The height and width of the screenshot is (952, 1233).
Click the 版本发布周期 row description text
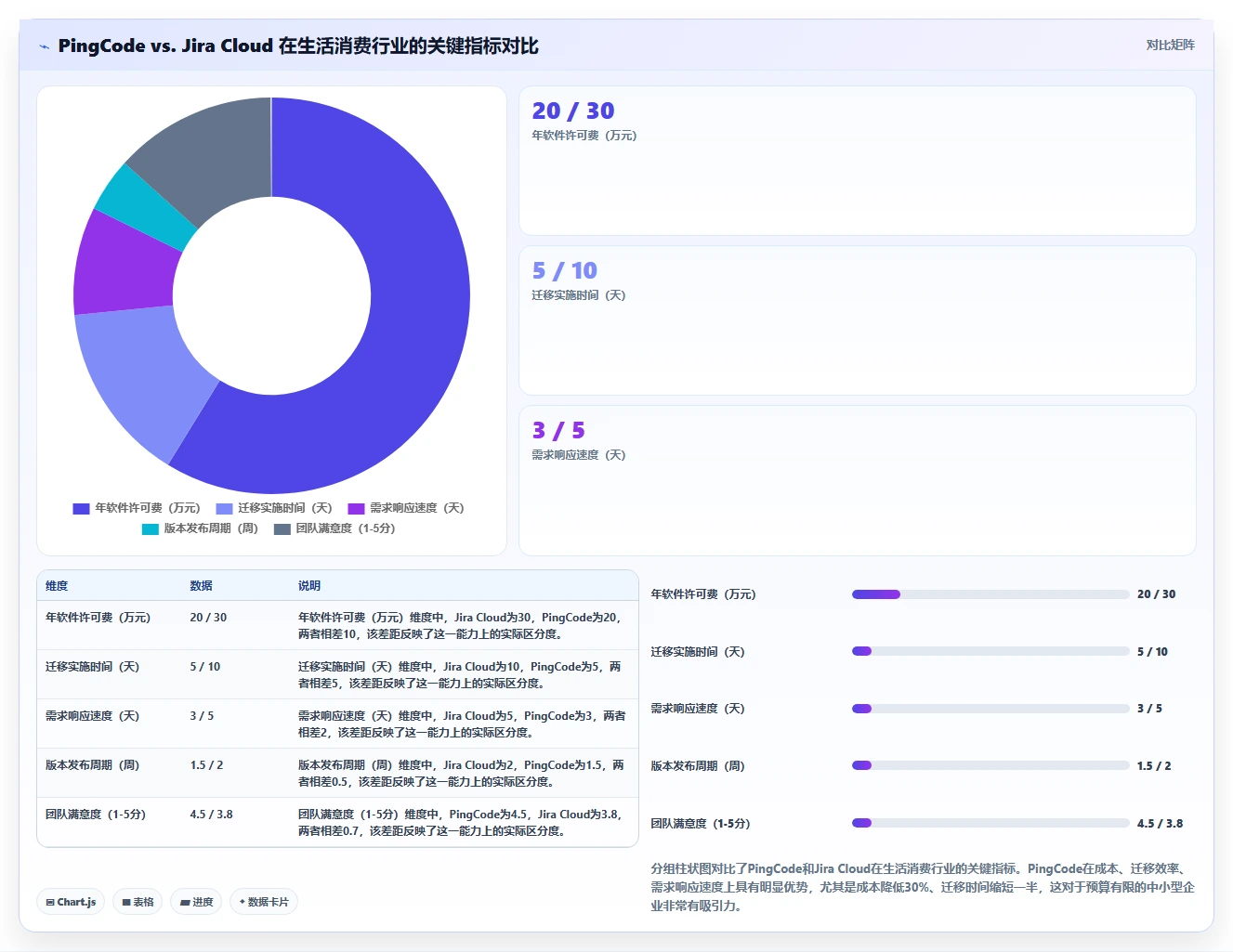coord(461,774)
